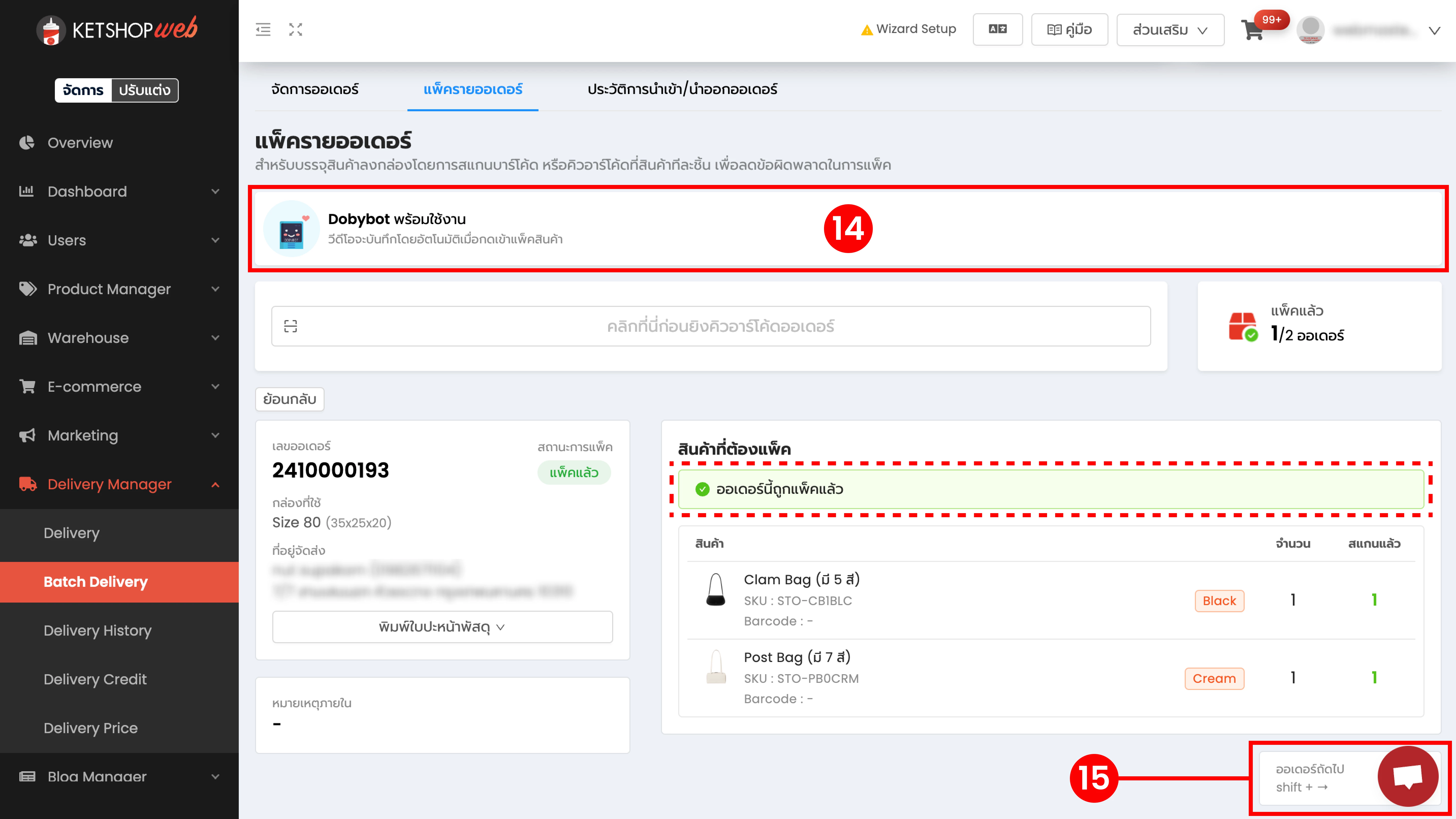The height and width of the screenshot is (819, 1456).
Task: Collapse the sidebar menu icon
Action: (x=263, y=29)
